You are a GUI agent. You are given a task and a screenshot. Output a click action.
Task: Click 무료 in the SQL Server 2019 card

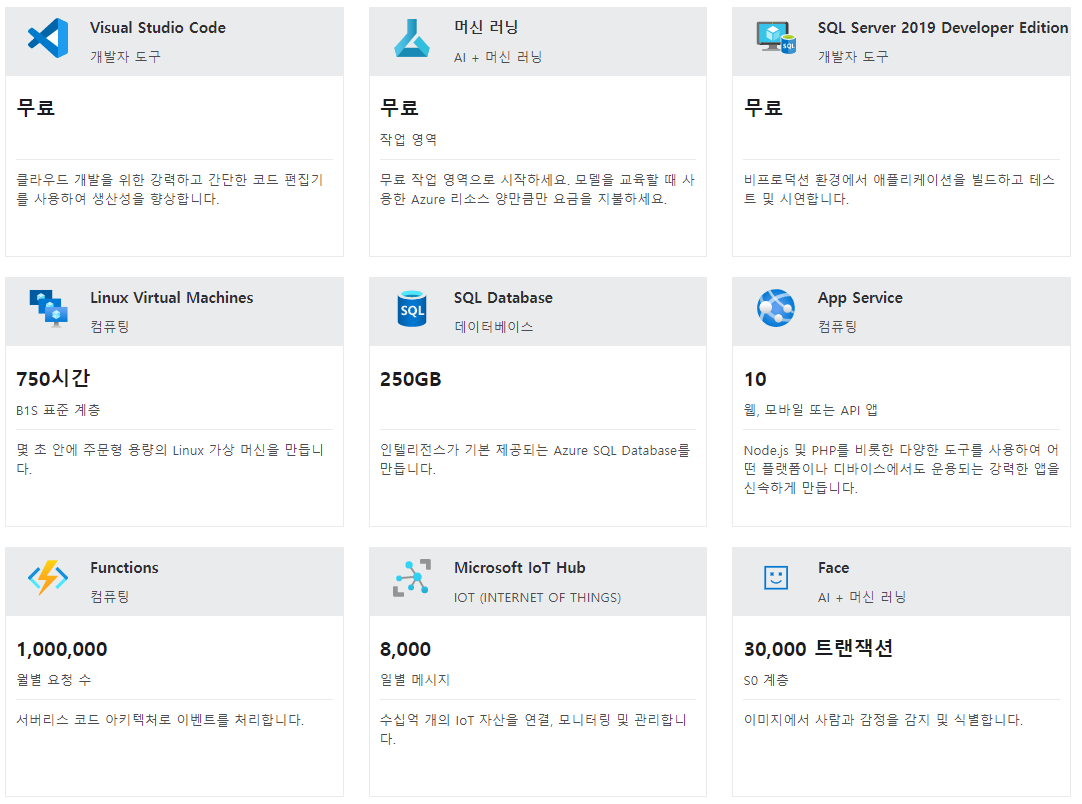pyautogui.click(x=763, y=108)
